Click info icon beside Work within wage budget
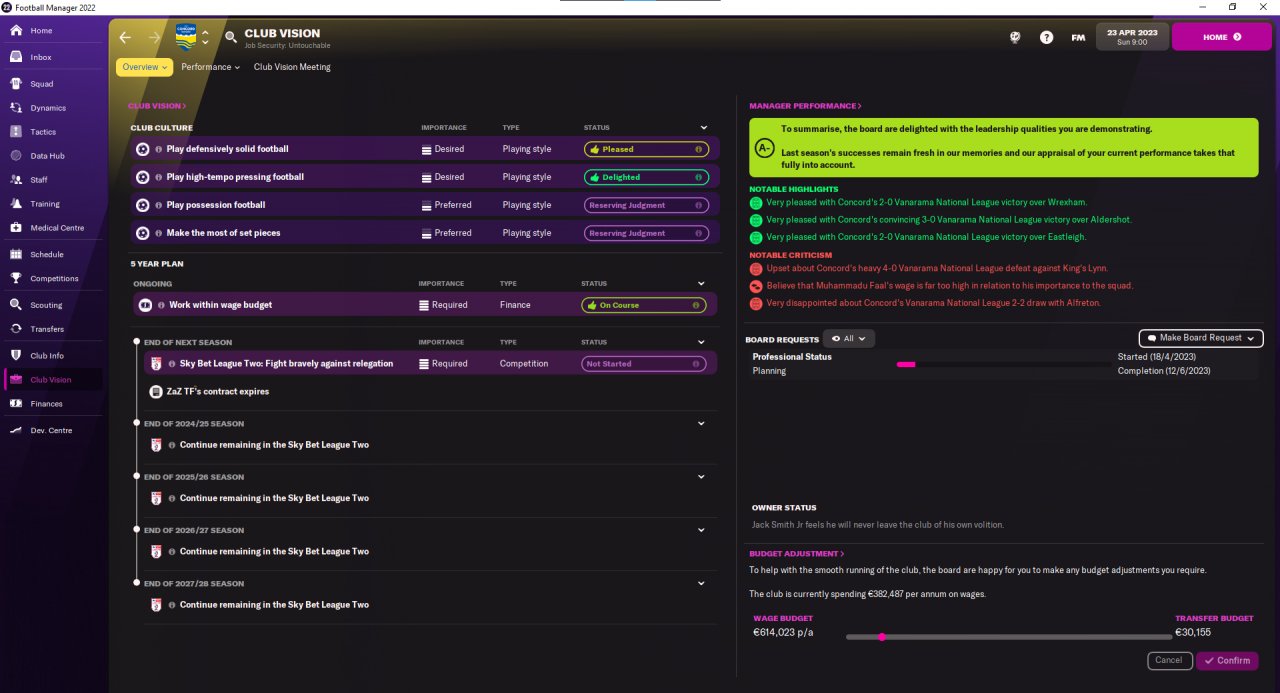 click(159, 305)
